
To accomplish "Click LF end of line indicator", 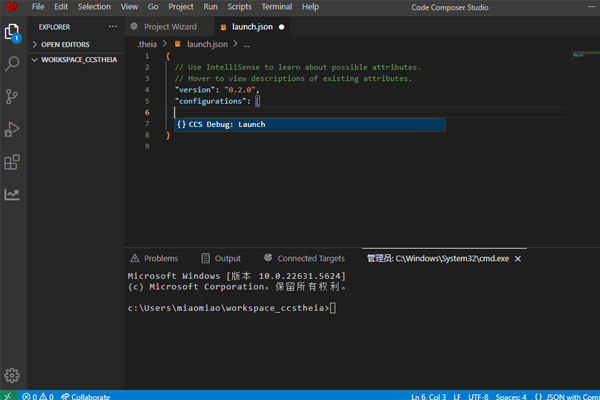I will (x=457, y=397).
